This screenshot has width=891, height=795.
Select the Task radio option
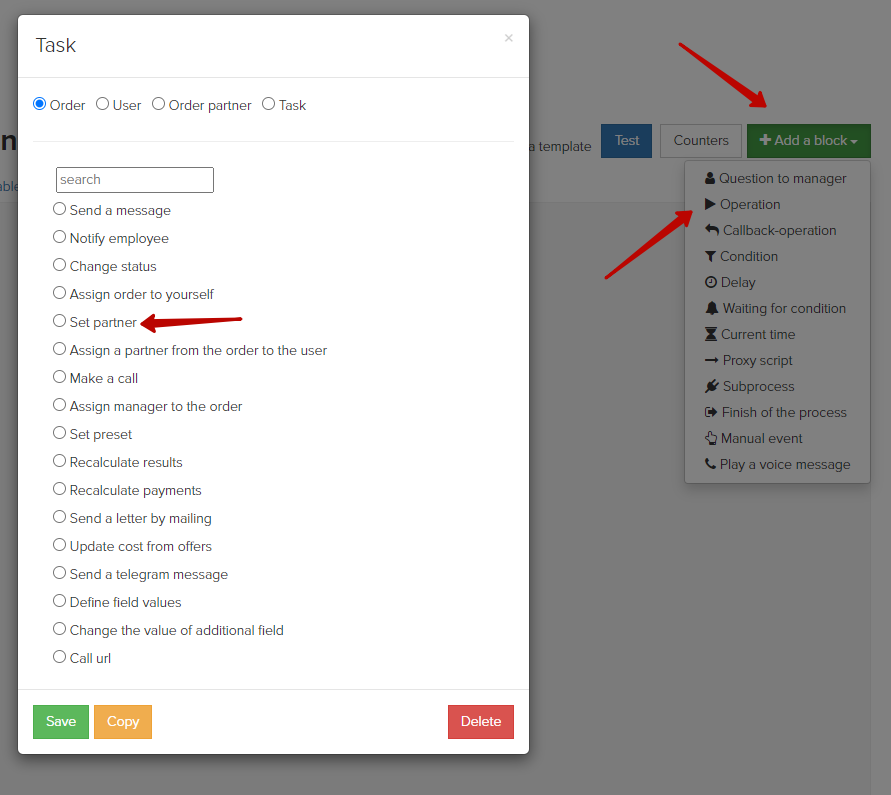pos(268,104)
